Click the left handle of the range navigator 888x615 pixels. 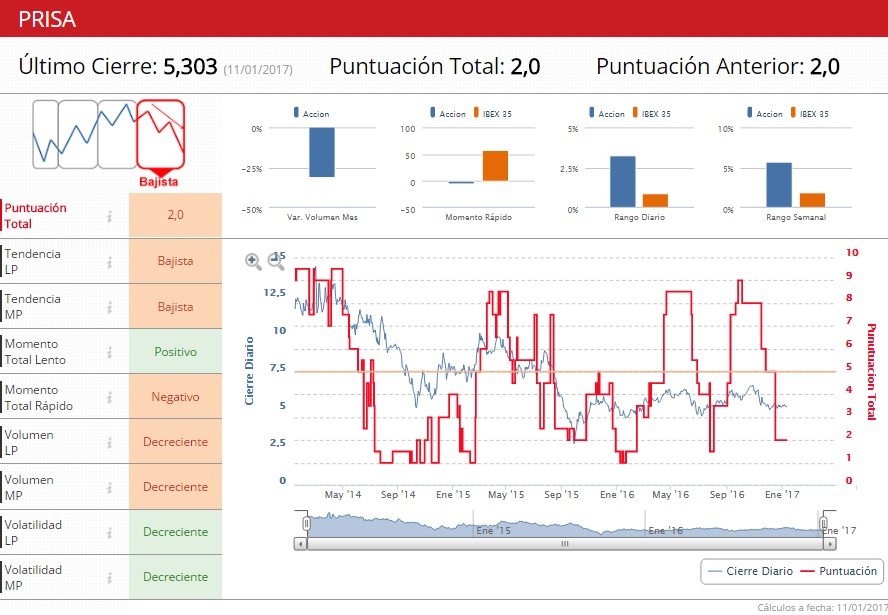click(x=306, y=523)
